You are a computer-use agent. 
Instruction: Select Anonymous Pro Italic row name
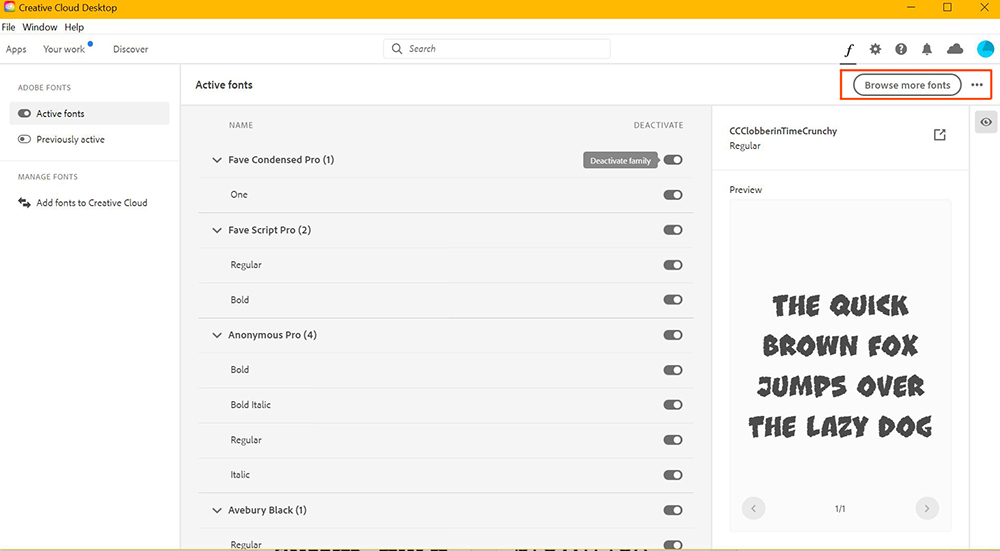point(240,475)
